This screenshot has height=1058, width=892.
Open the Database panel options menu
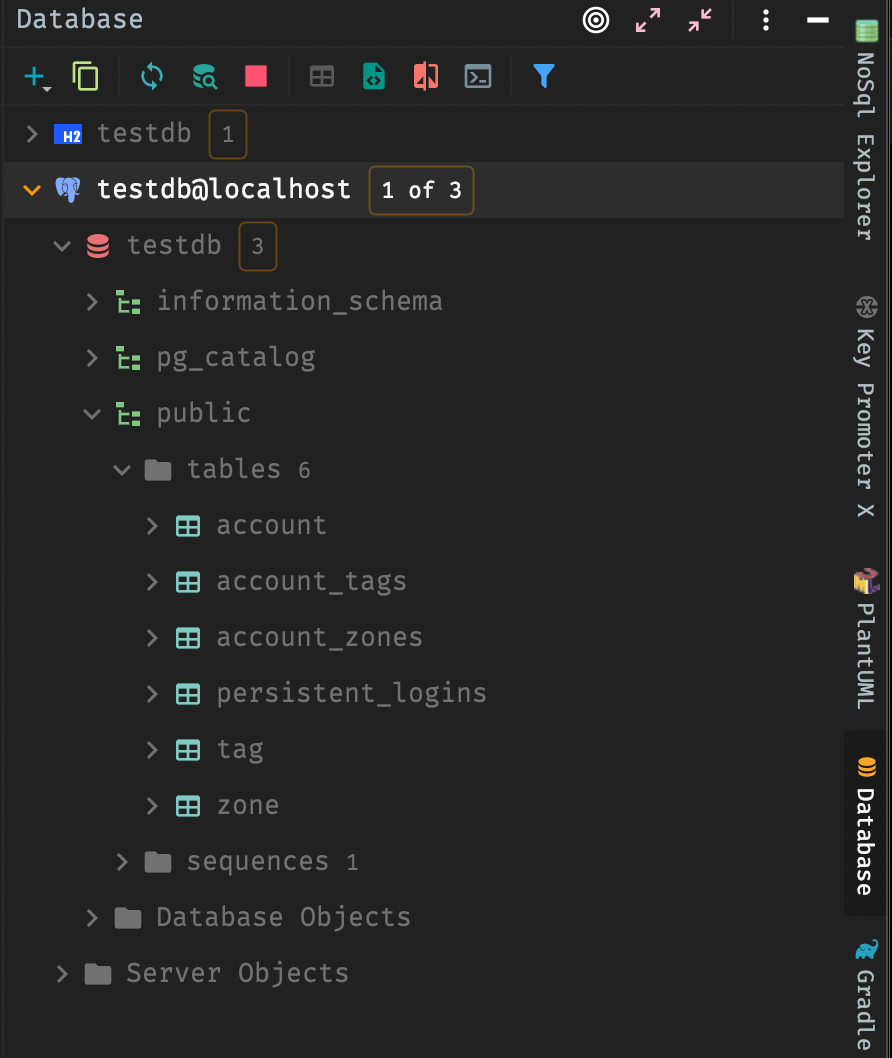click(766, 20)
